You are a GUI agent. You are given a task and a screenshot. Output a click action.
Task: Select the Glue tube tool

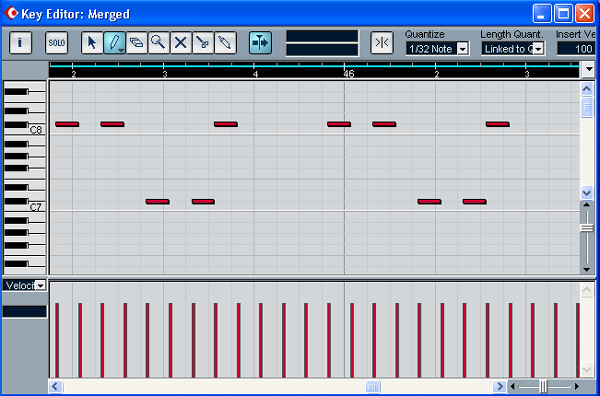[x=225, y=42]
